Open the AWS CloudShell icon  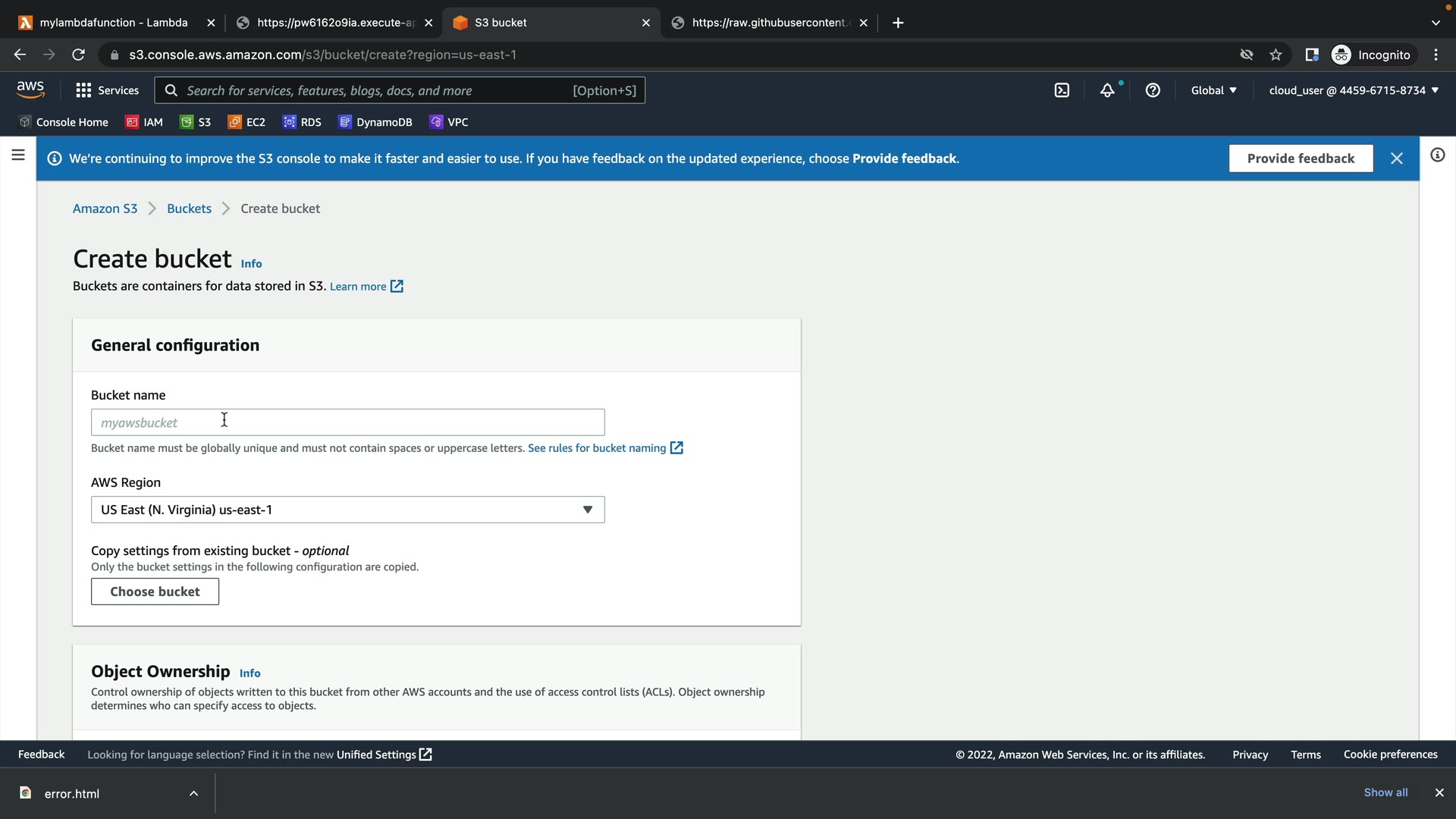tap(1062, 90)
